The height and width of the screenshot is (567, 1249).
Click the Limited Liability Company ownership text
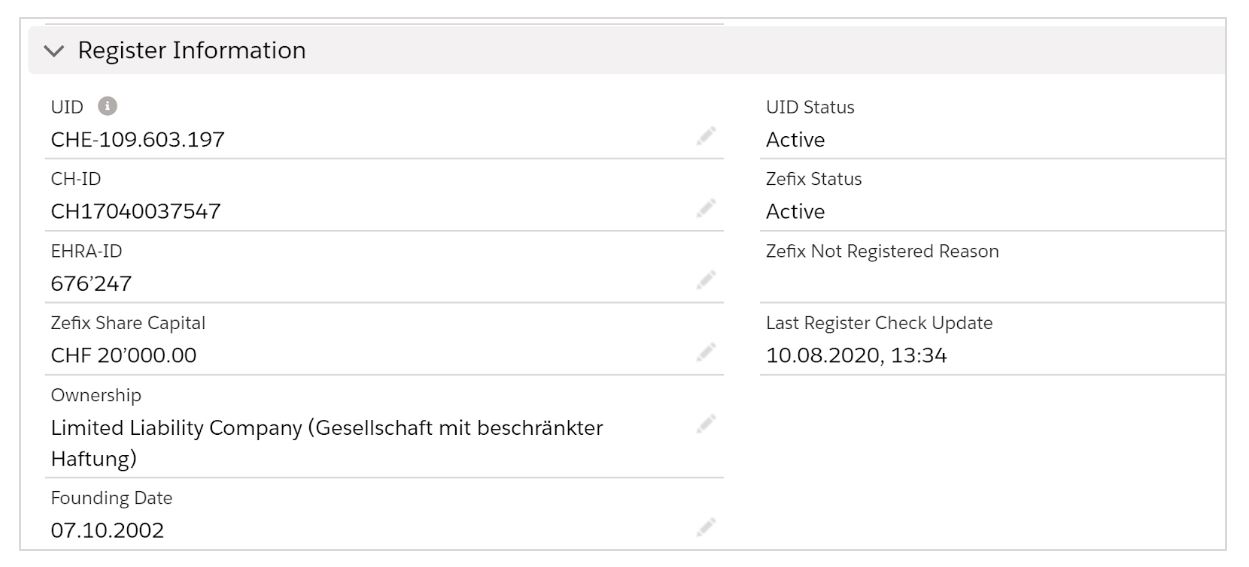click(x=326, y=428)
